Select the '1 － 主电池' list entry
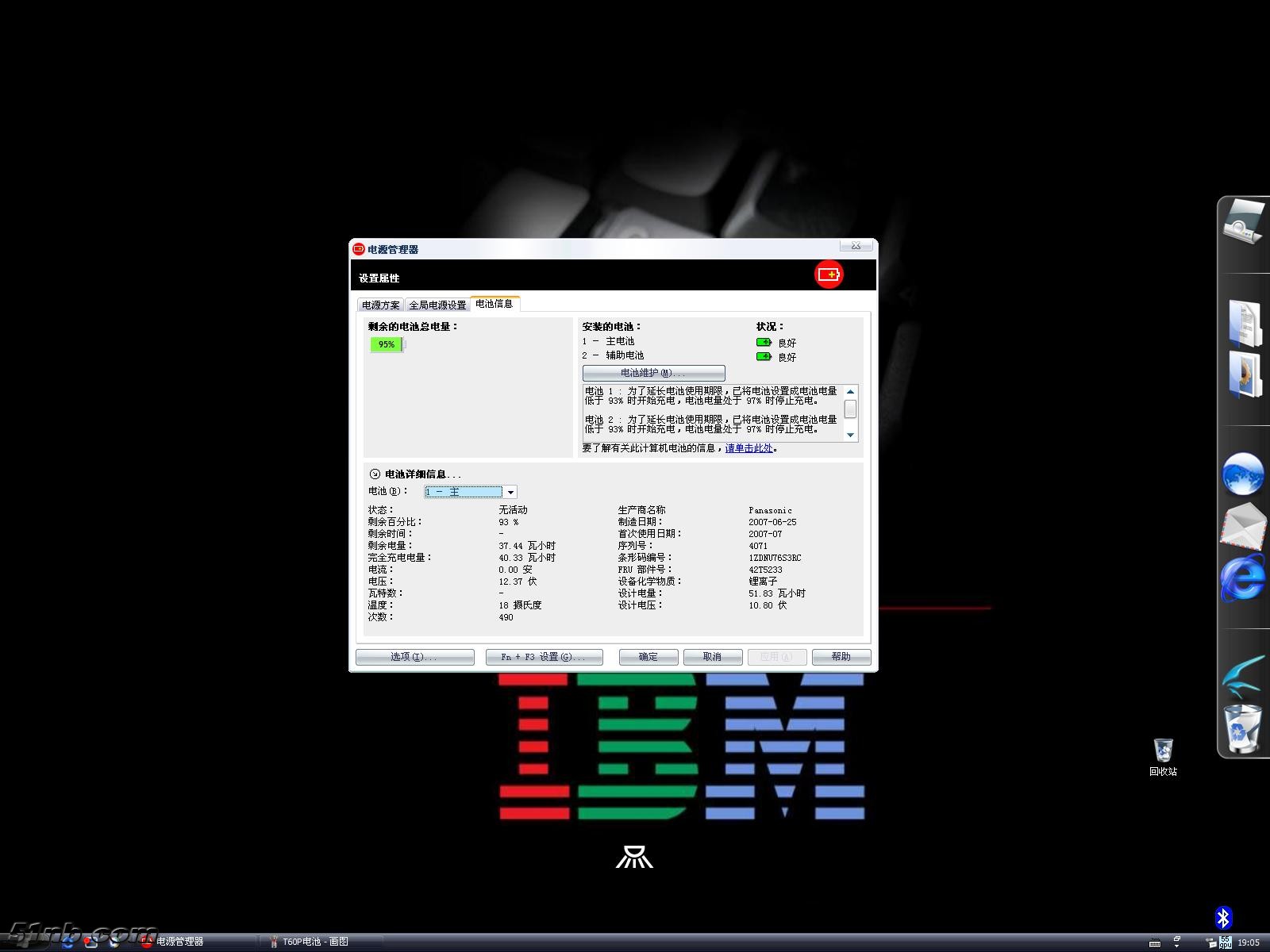The image size is (1270, 952). (608, 341)
